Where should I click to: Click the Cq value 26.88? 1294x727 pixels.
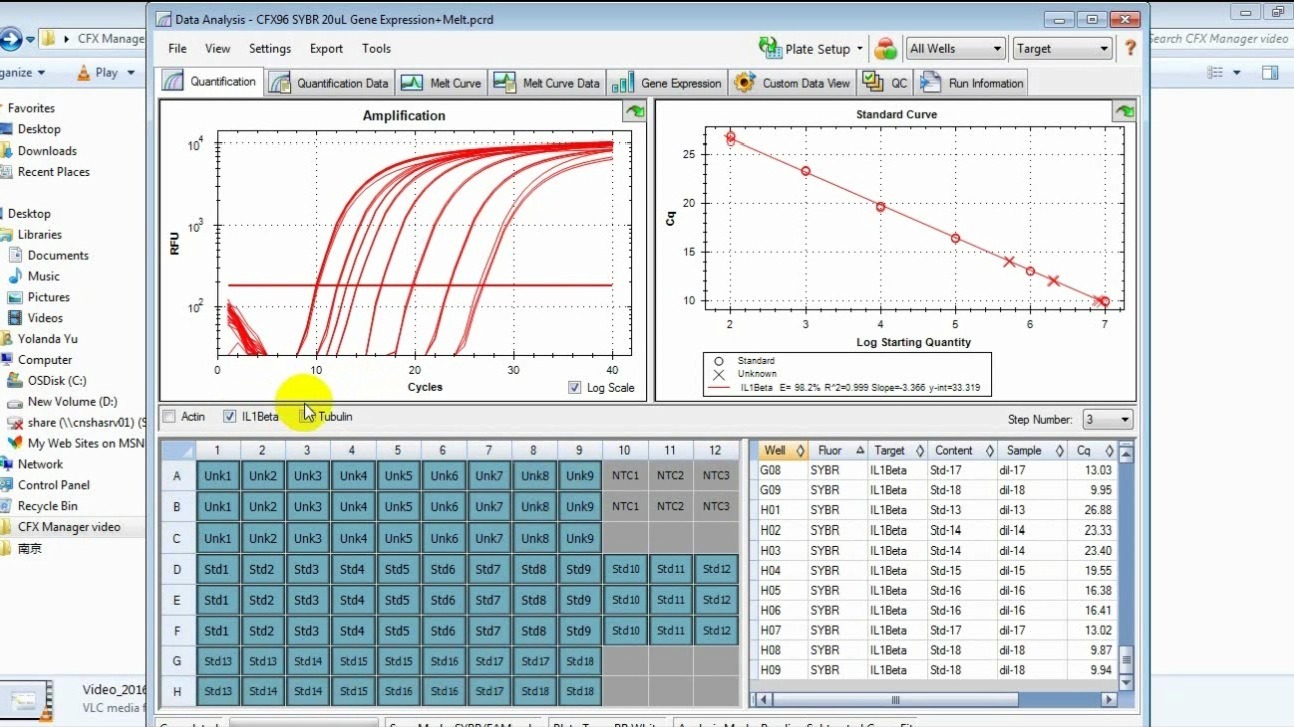(1097, 510)
